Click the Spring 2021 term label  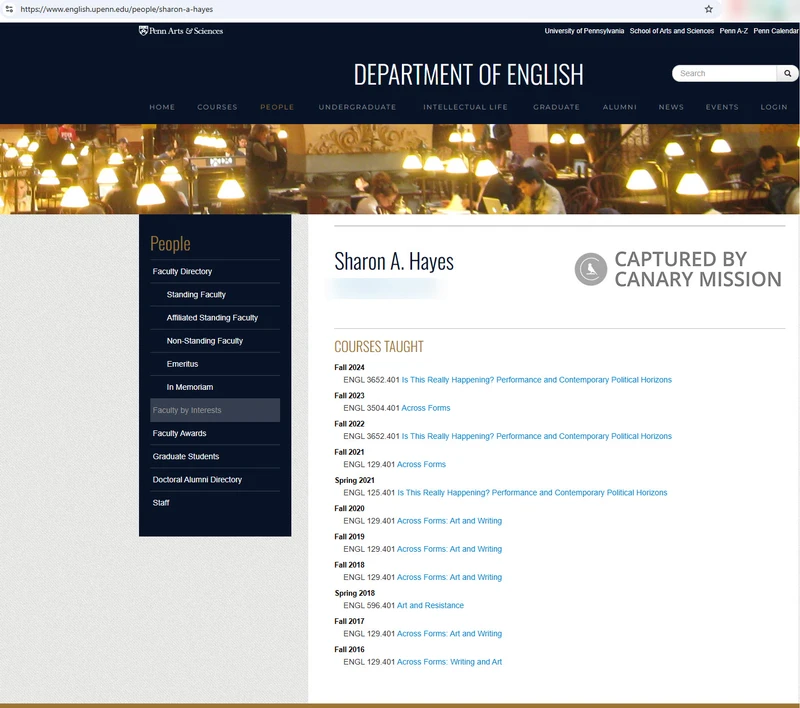point(355,481)
